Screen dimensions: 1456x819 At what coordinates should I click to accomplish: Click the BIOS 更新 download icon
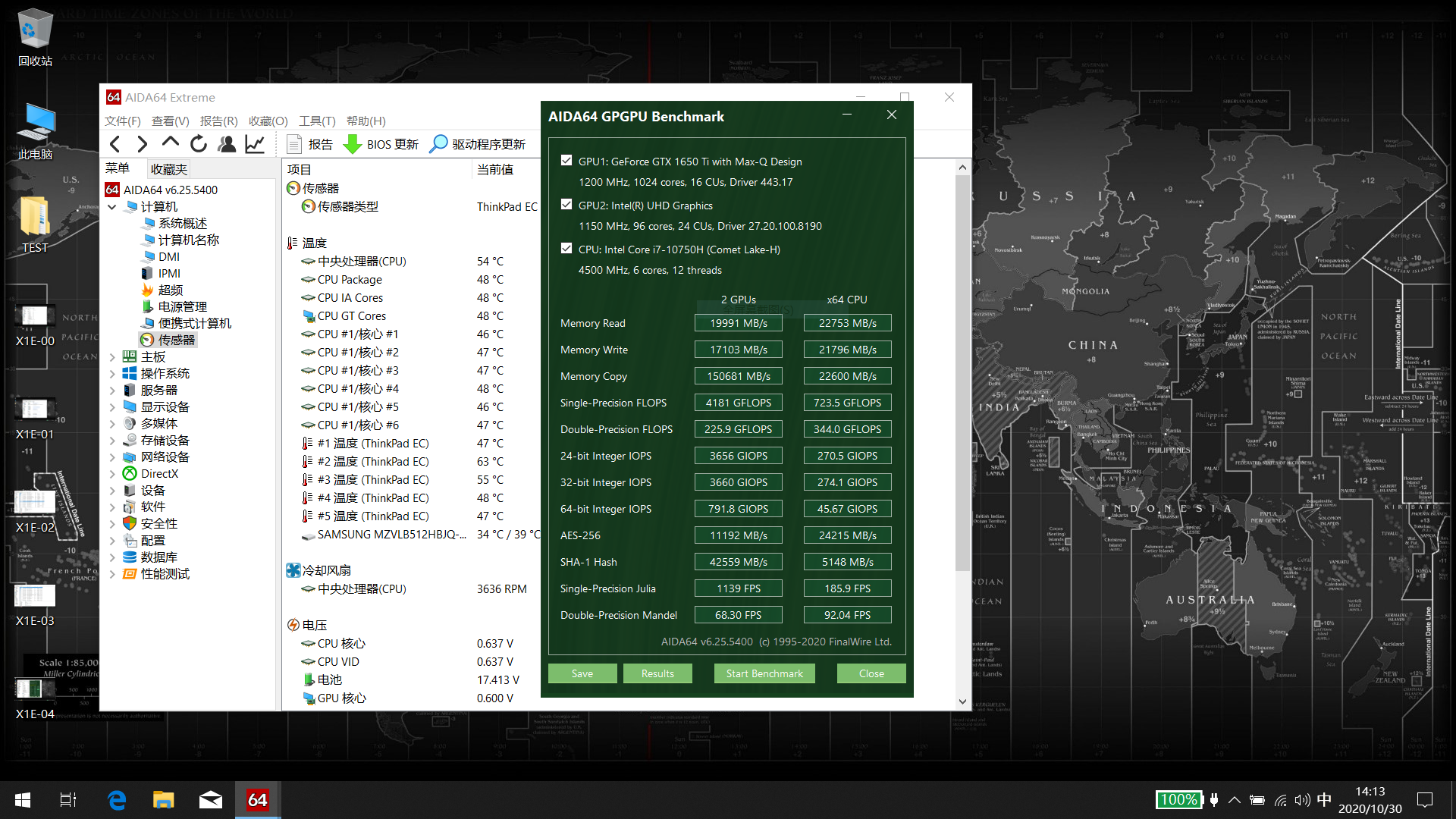(353, 144)
